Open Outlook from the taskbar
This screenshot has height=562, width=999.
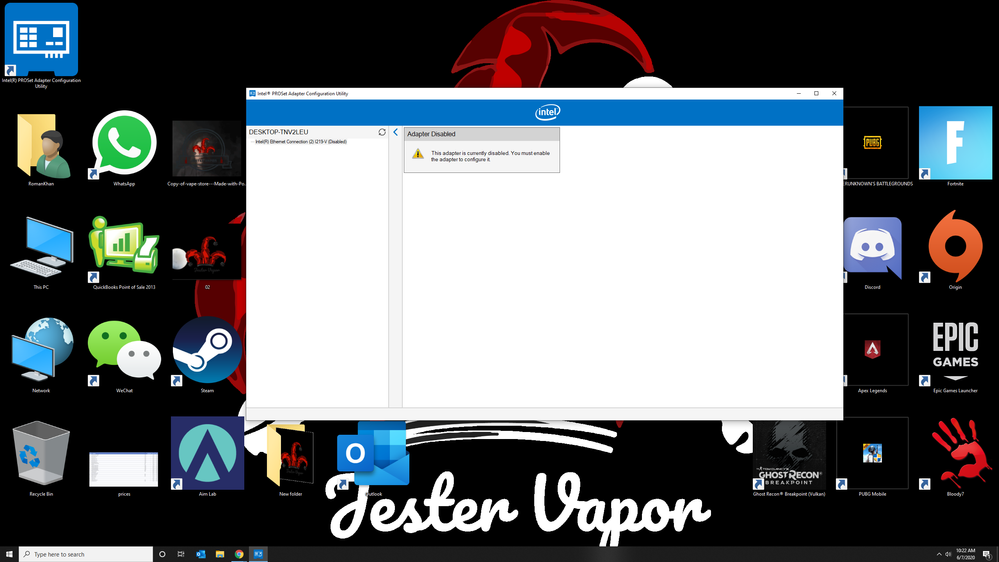(200, 554)
